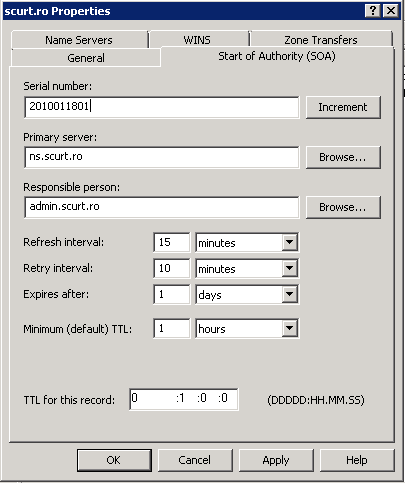The image size is (405, 483).
Task: Click the Increment serial number button
Action: pos(343,107)
